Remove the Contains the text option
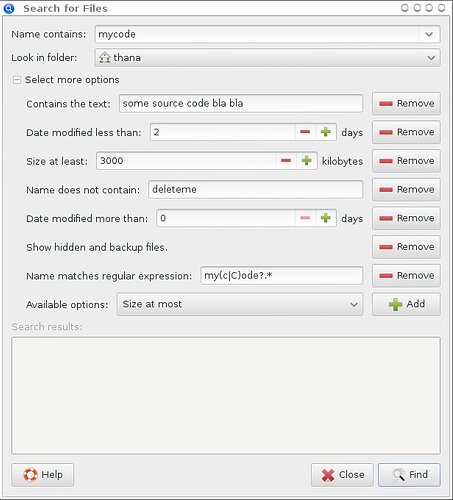Image resolution: width=453 pixels, height=500 pixels. (406, 104)
